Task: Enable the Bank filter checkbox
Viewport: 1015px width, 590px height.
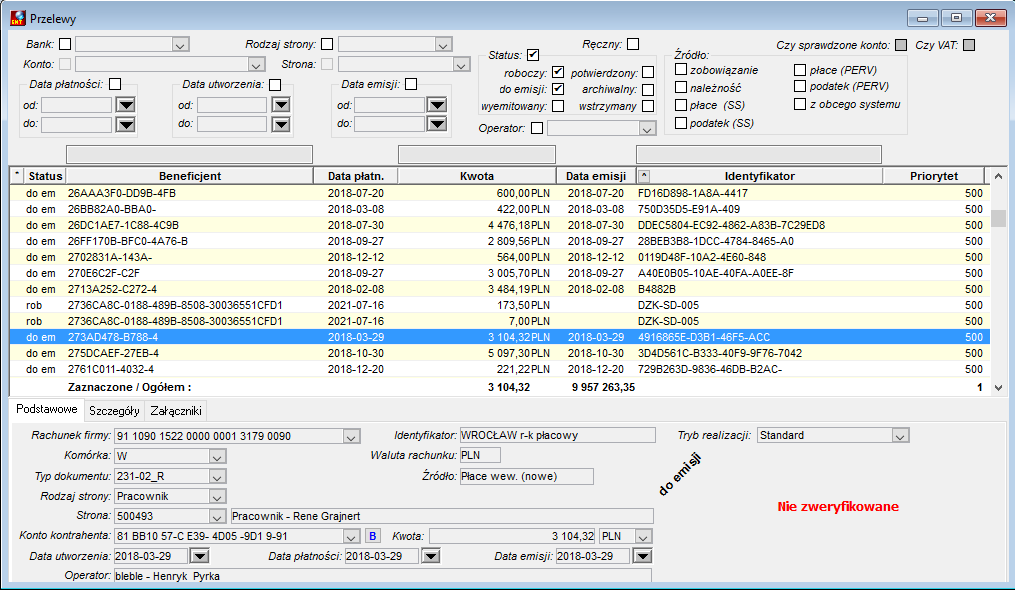Action: tap(65, 44)
